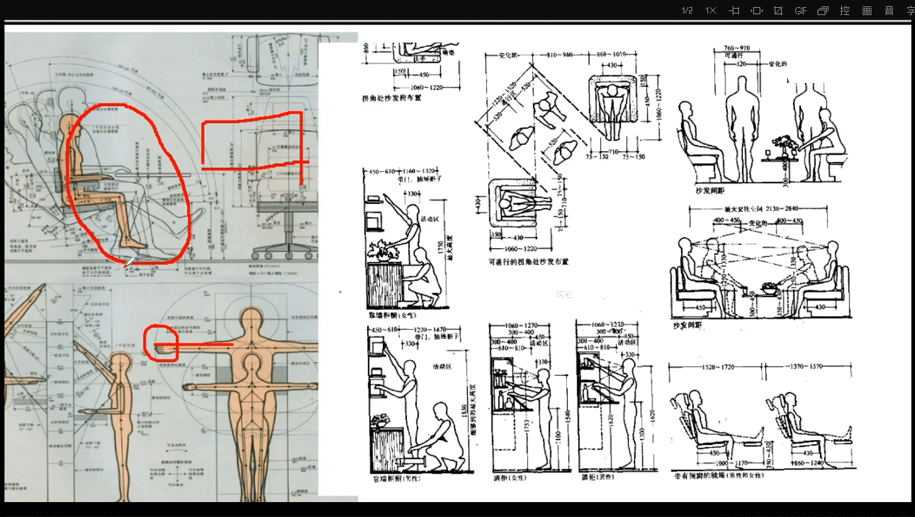Image resolution: width=915 pixels, height=517 pixels.
Task: Open the 音 audio settings
Action: [889, 10]
